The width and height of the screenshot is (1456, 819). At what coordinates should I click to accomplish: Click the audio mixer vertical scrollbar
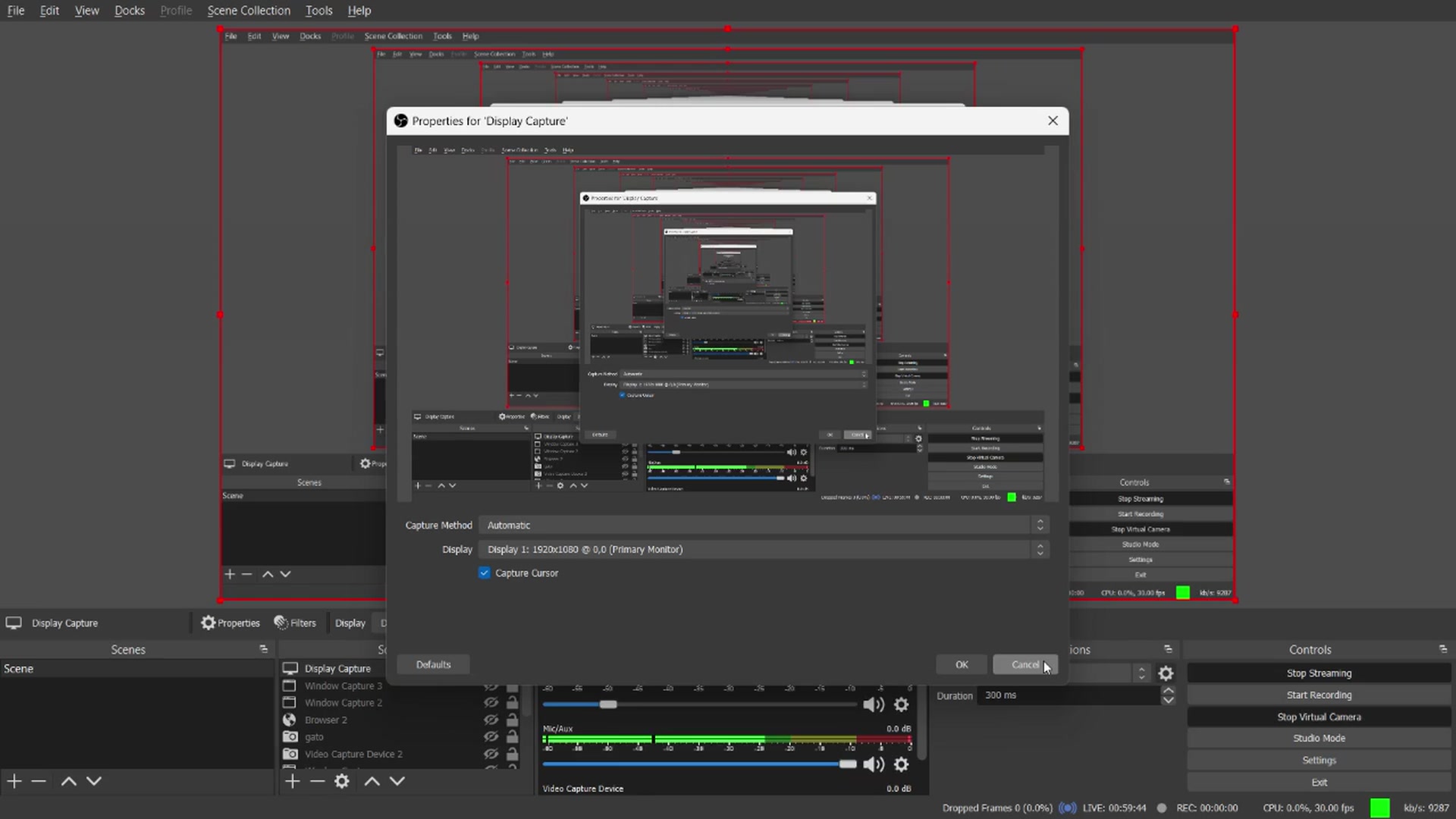tap(922, 722)
